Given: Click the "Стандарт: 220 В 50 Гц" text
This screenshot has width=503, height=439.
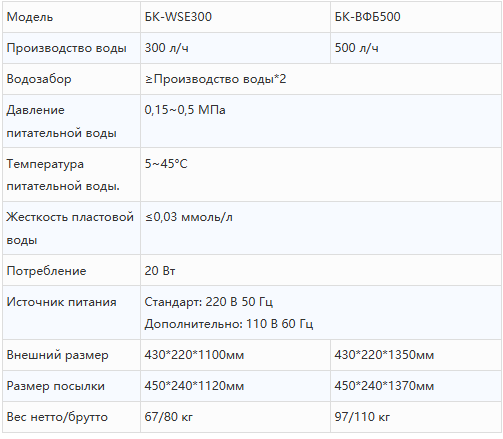Looking at the screenshot, I should click(x=209, y=302).
